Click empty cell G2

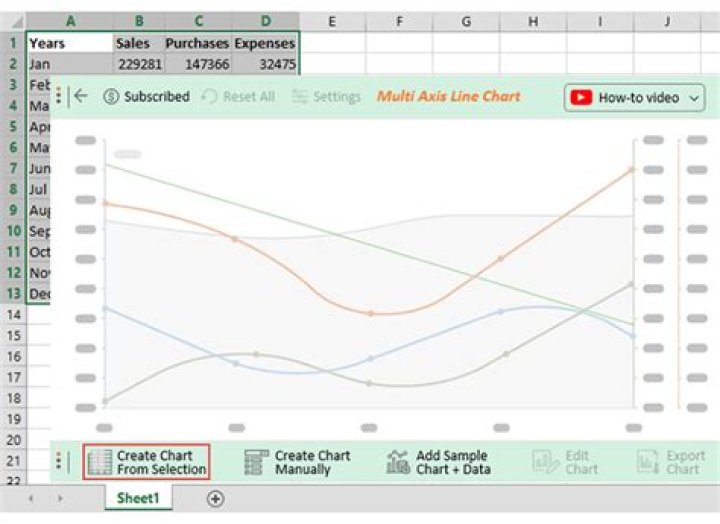tap(466, 63)
